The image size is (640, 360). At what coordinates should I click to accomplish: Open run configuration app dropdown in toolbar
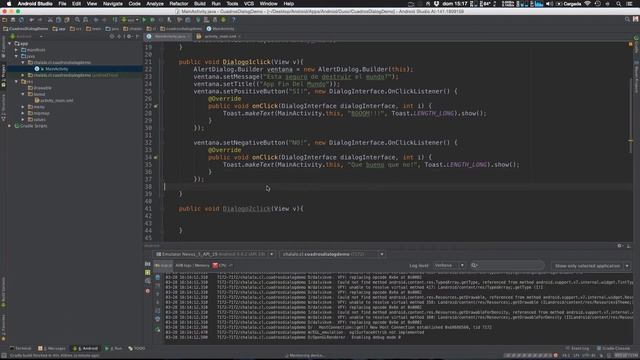(x=130, y=20)
